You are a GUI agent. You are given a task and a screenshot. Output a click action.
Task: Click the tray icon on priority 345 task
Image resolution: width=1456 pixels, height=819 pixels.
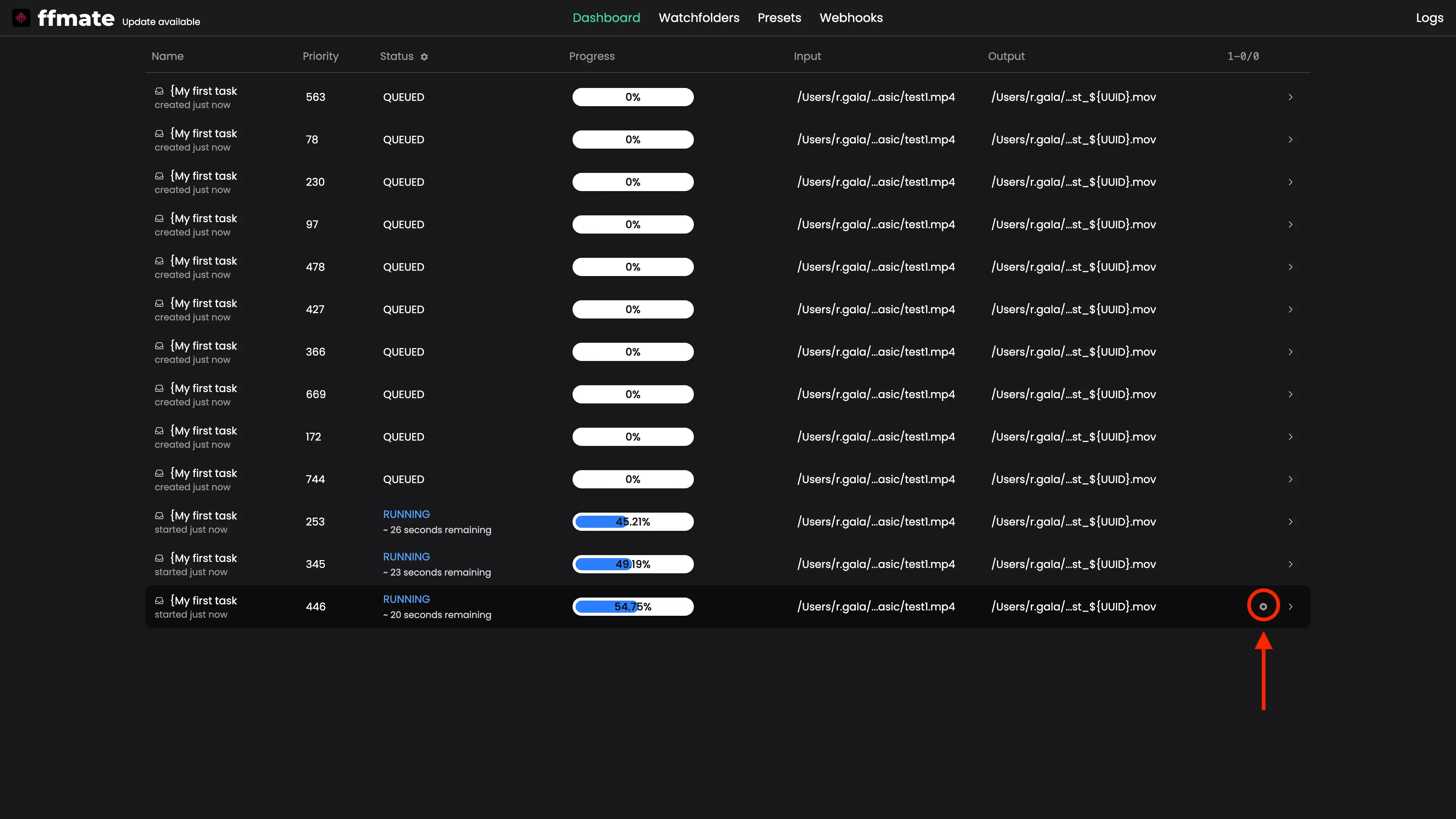(x=159, y=558)
